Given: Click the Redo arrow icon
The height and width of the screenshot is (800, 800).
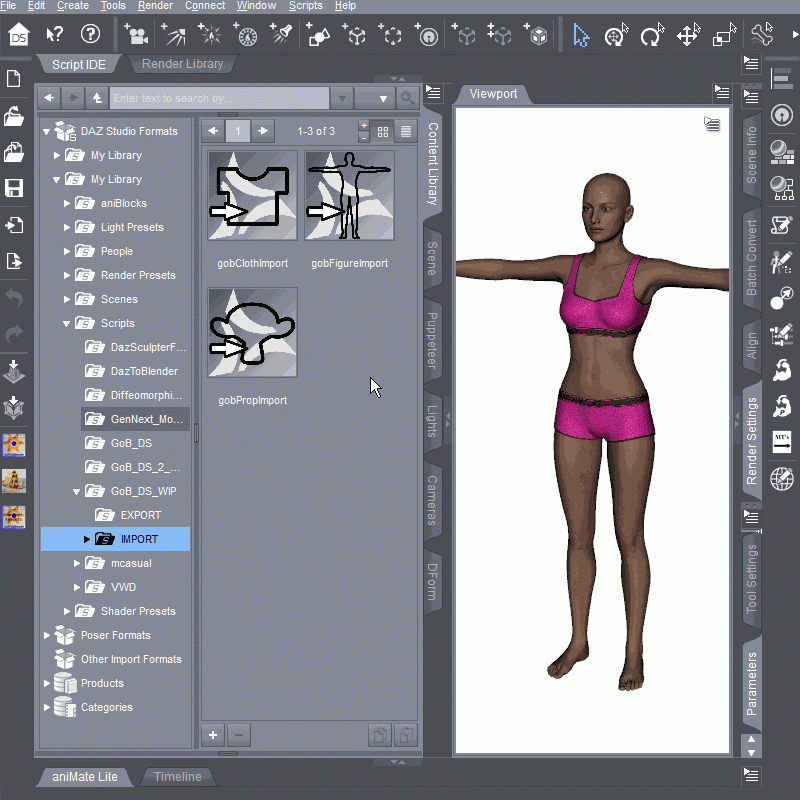Looking at the screenshot, I should click(14, 334).
